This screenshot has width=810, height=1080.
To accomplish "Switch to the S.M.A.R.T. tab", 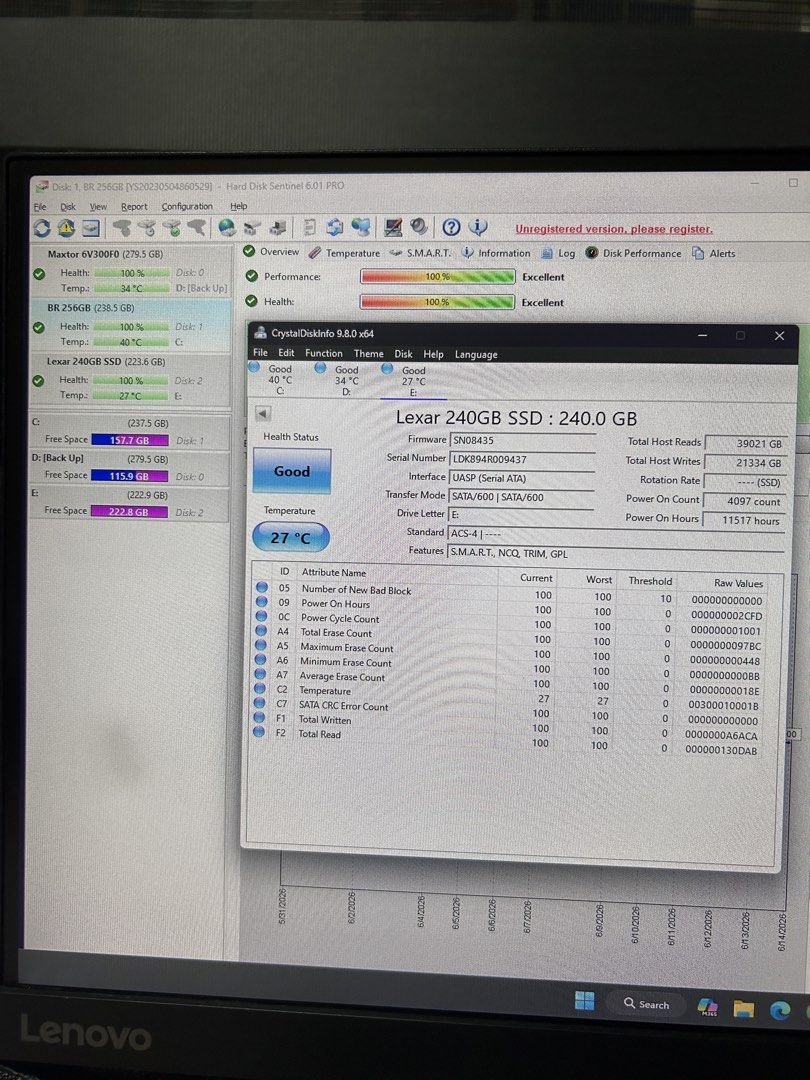I will point(420,253).
